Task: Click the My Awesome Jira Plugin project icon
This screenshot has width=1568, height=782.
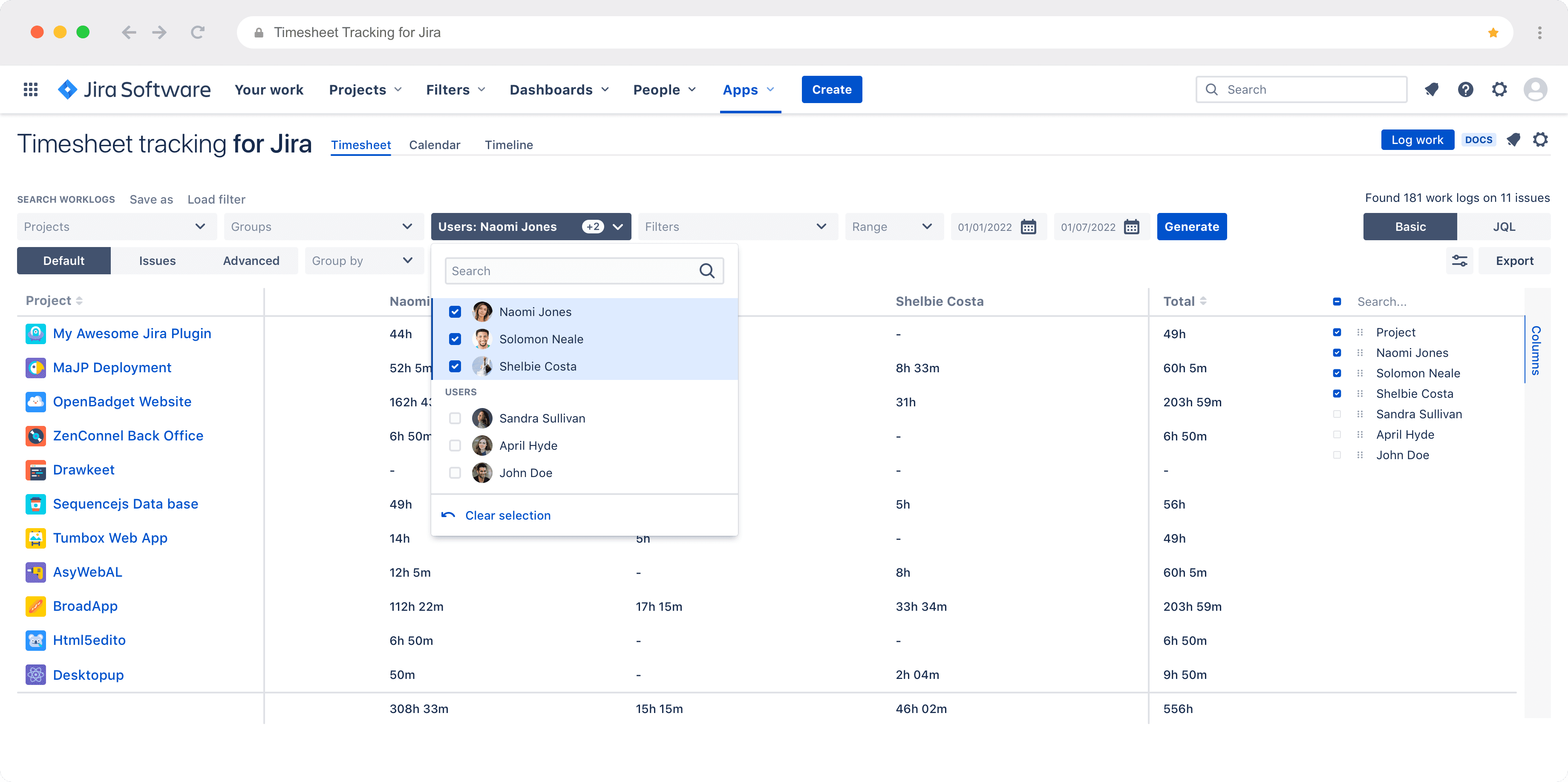Action: (36, 333)
